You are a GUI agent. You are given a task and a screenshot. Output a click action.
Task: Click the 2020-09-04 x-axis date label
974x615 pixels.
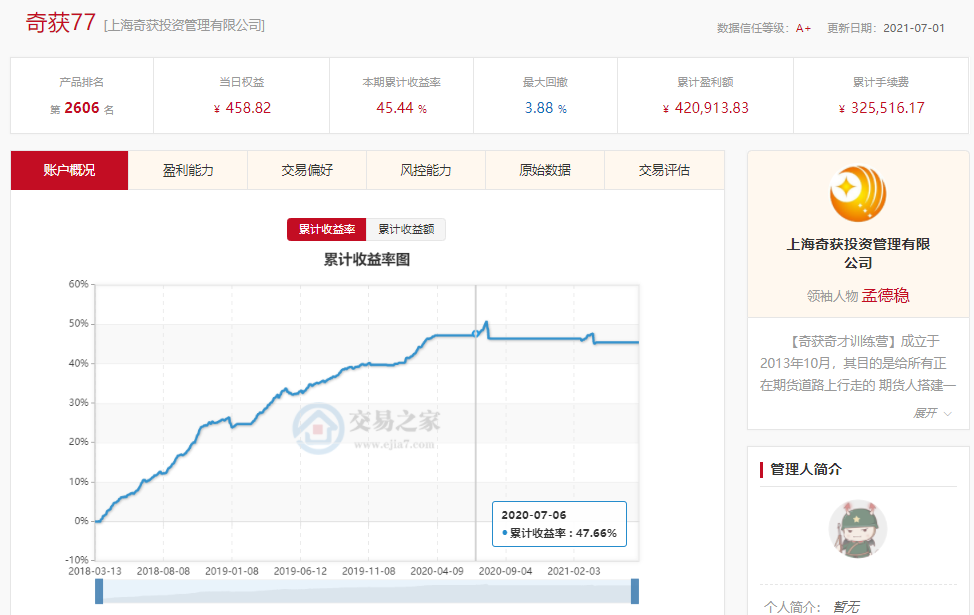click(505, 571)
